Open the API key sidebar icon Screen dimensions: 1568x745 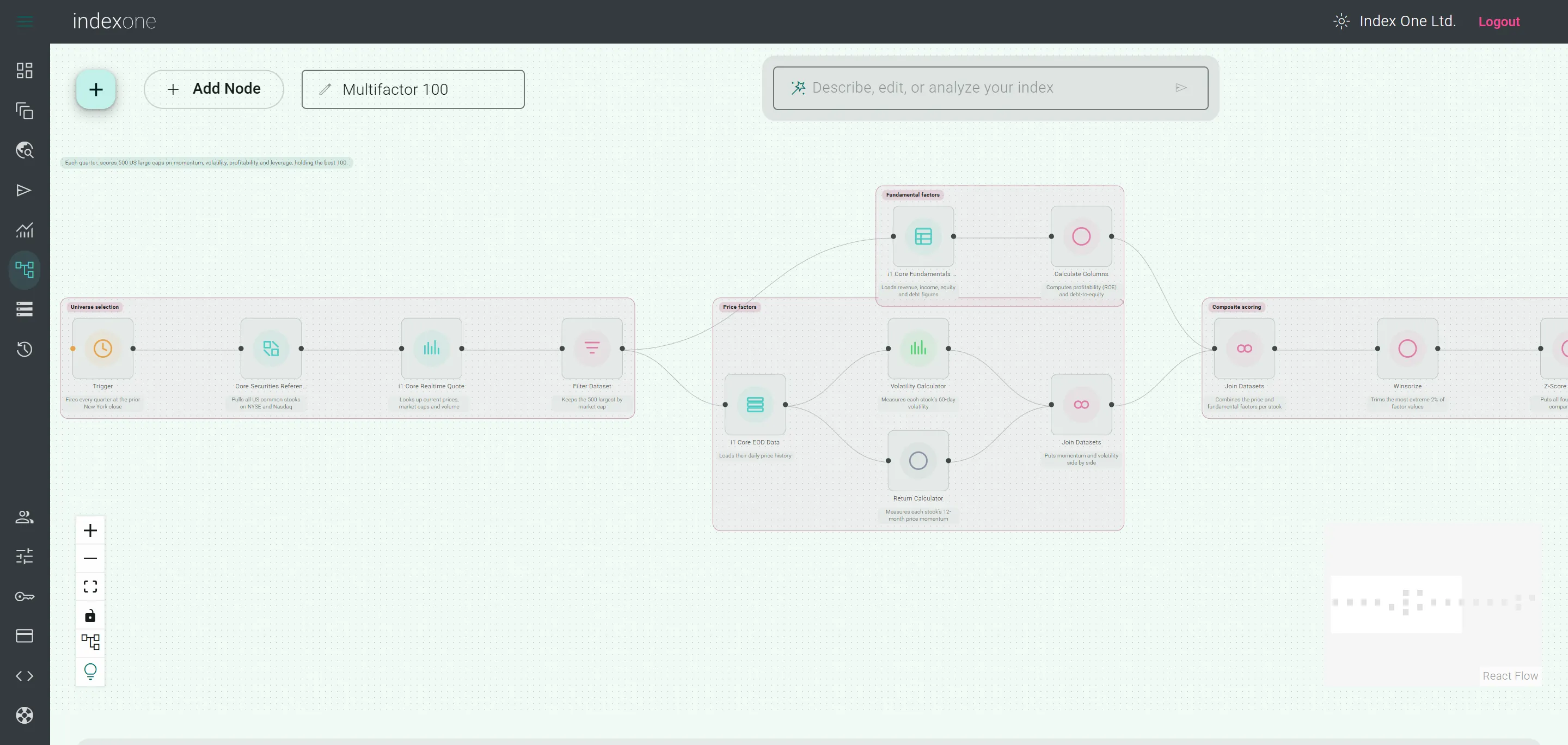[x=24, y=596]
